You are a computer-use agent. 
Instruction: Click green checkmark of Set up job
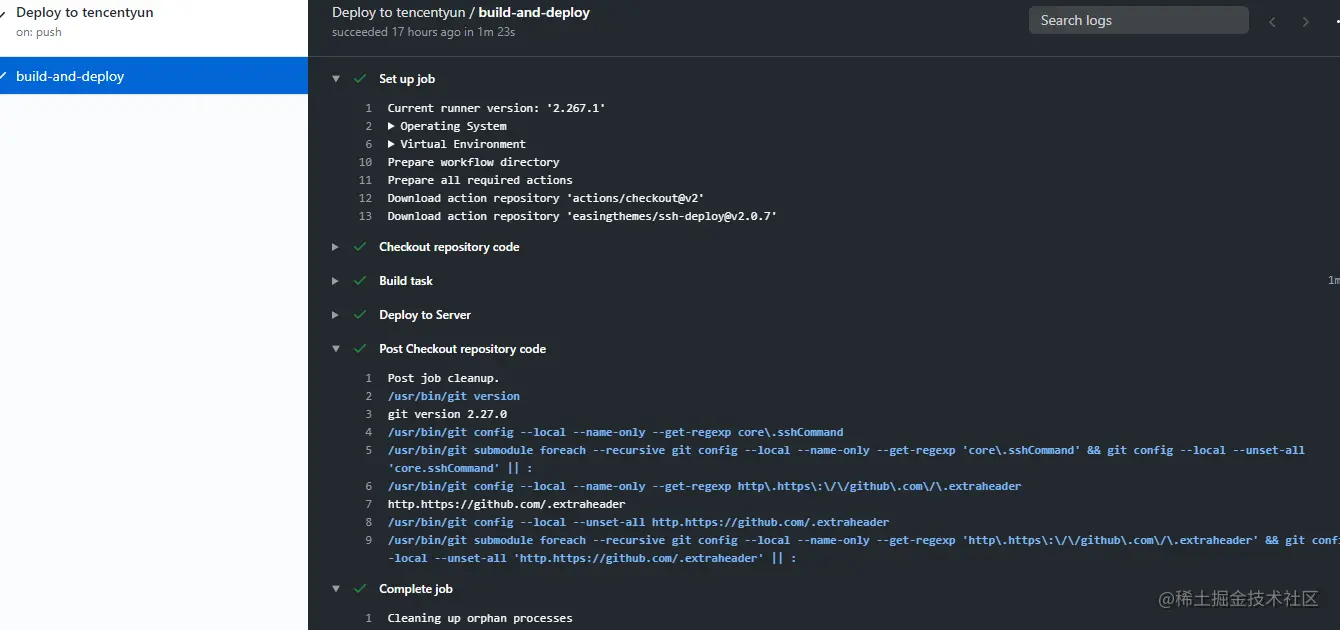click(x=360, y=79)
